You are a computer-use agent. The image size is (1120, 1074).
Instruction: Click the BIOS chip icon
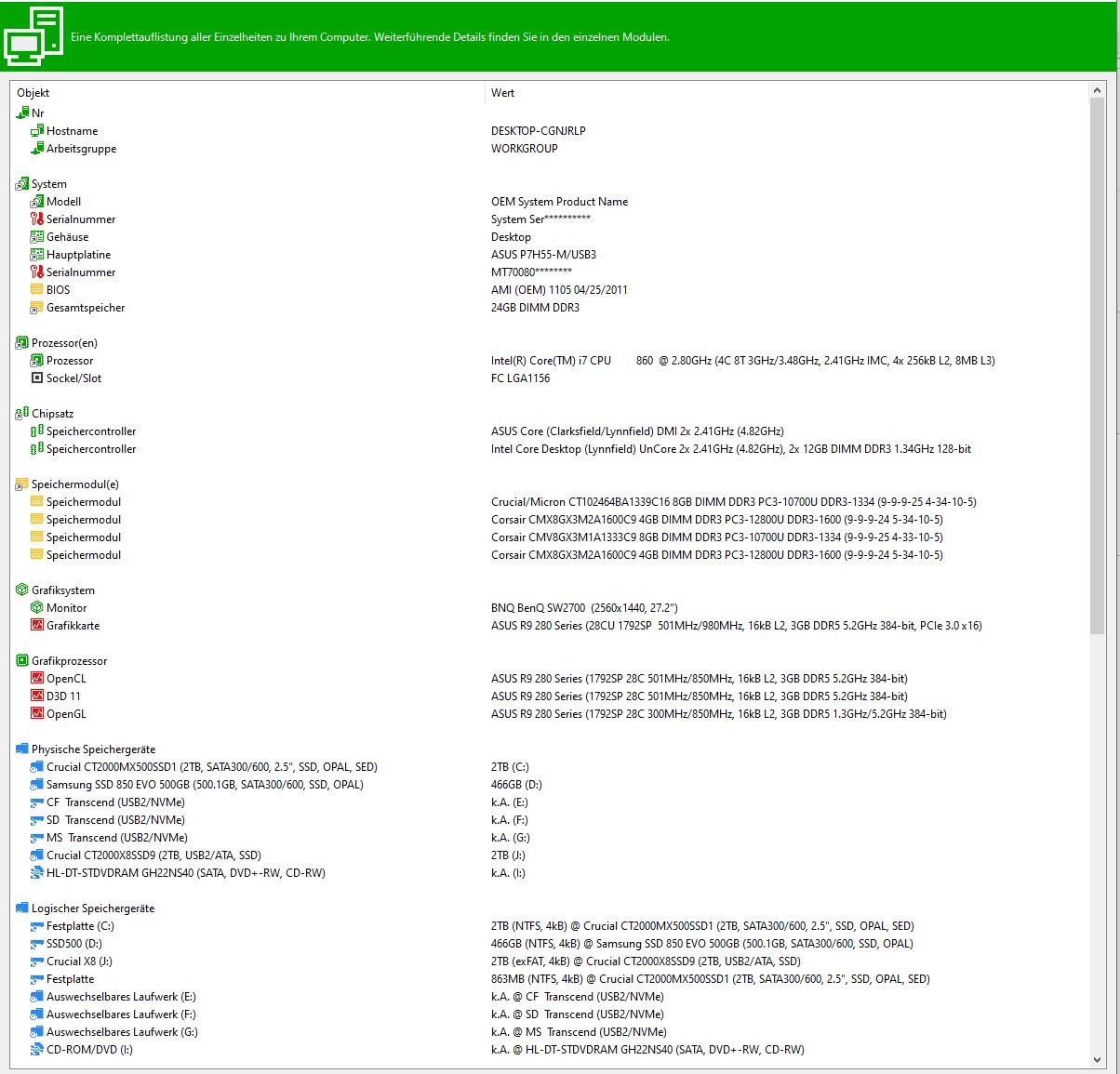click(37, 290)
